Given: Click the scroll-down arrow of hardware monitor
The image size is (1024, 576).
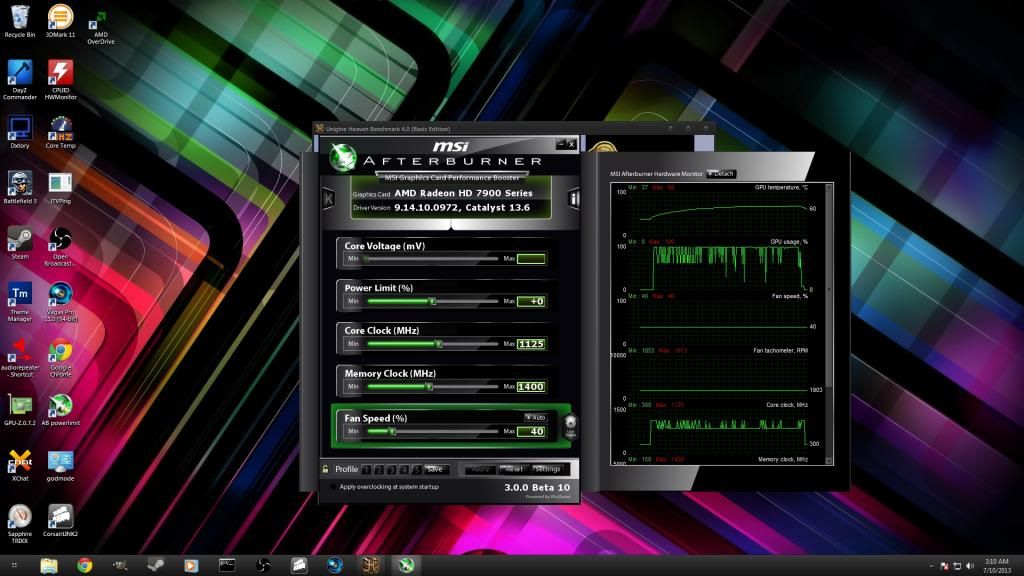Looking at the screenshot, I should click(x=829, y=461).
